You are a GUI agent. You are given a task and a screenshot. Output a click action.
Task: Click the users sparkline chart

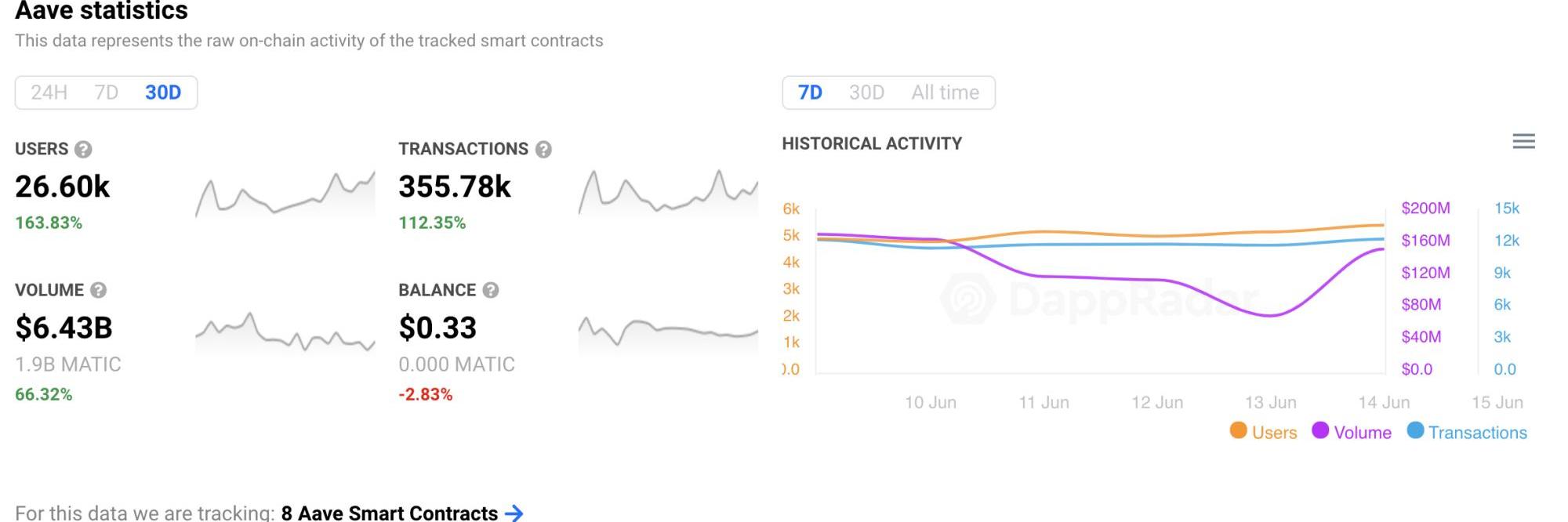tap(285, 196)
